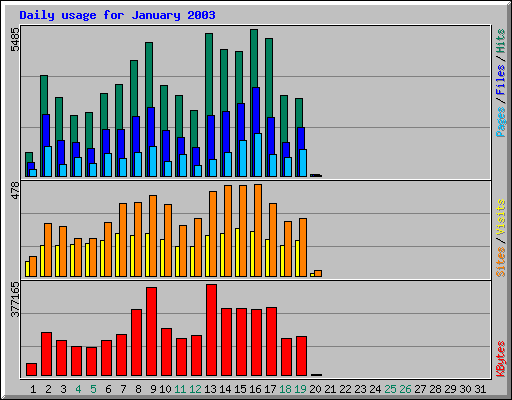Click the Sites legend label

tap(501, 262)
